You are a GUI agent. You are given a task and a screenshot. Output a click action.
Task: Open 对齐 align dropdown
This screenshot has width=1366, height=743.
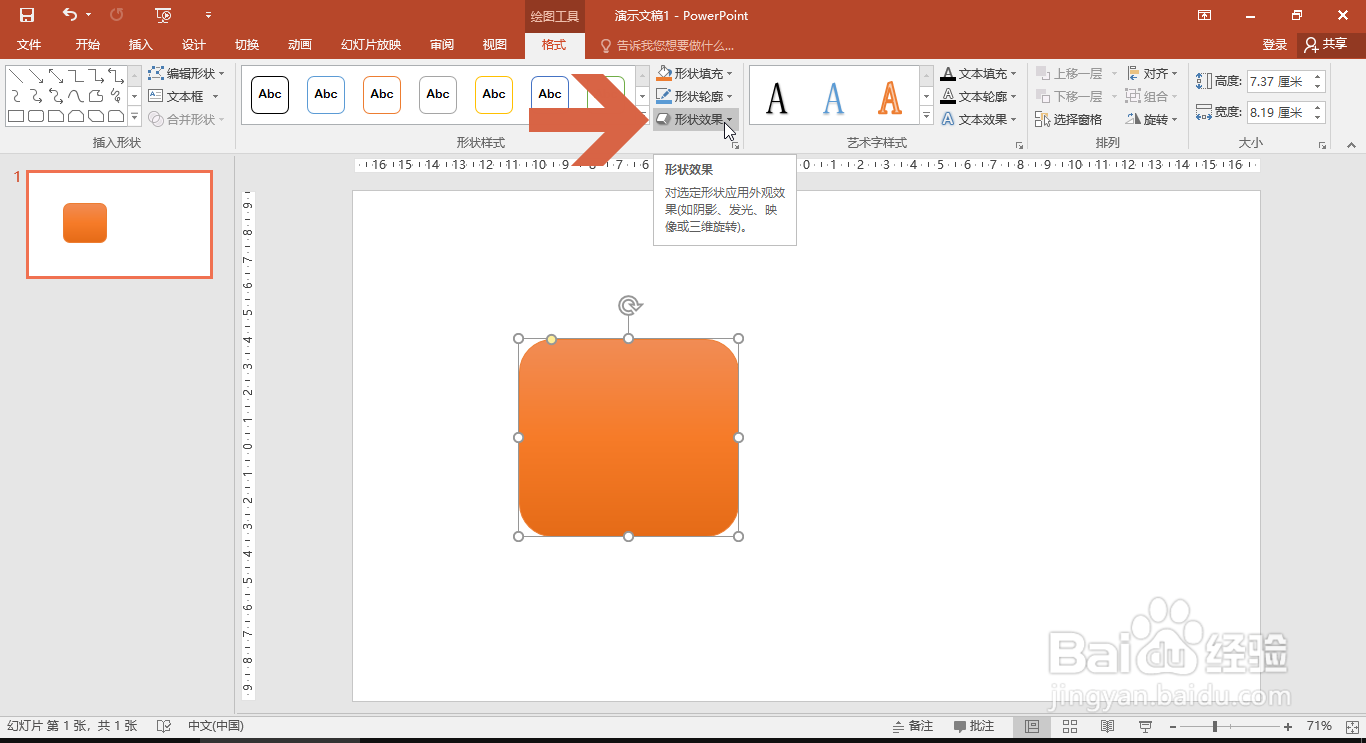pos(1152,73)
